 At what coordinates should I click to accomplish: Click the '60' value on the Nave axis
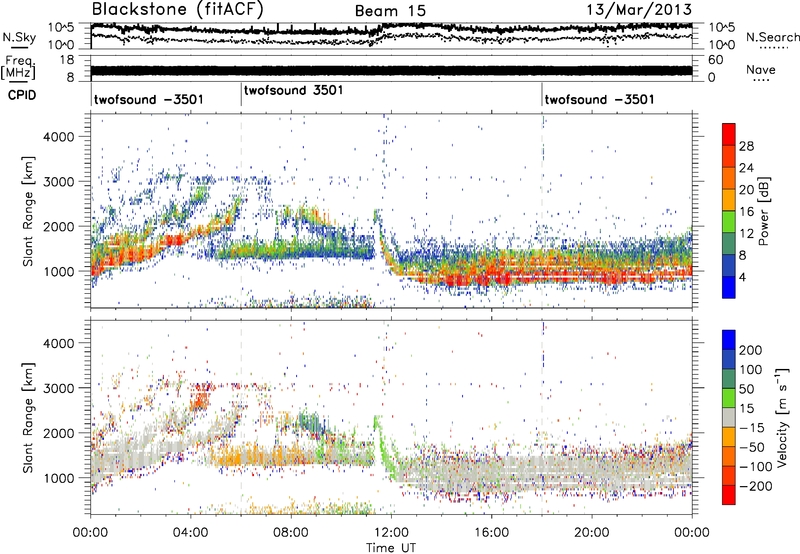pyautogui.click(x=716, y=60)
